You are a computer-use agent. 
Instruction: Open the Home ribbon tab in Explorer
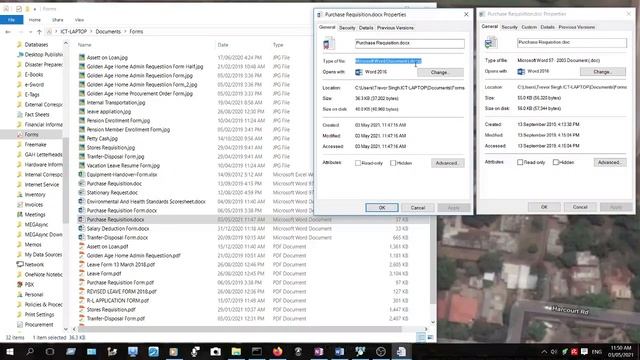[35, 20]
